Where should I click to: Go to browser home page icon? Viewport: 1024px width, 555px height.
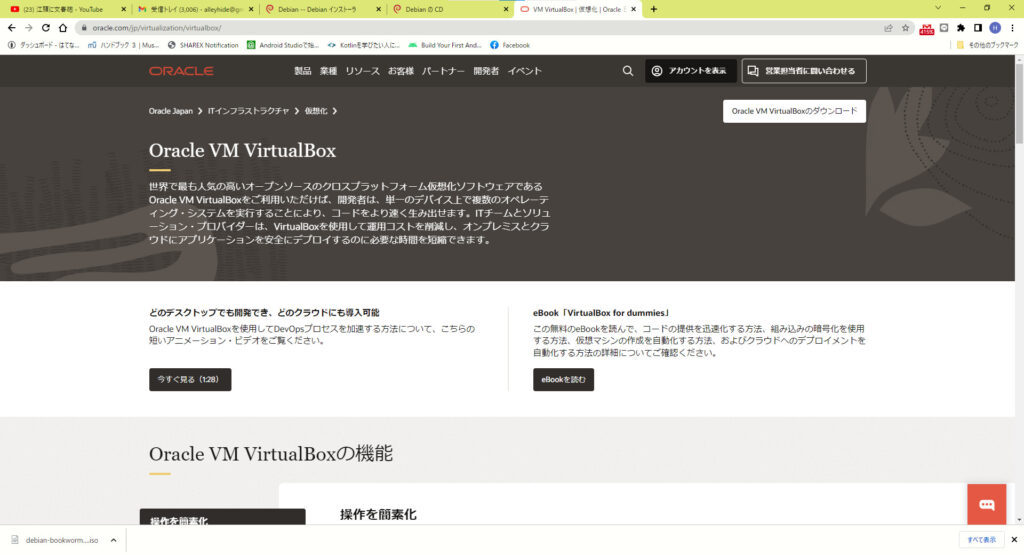63,27
